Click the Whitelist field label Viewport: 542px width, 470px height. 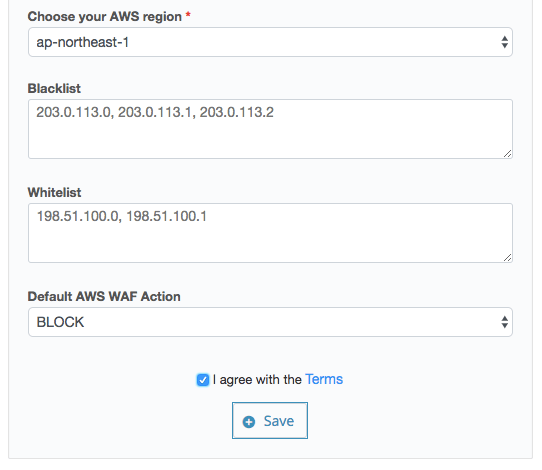click(54, 192)
